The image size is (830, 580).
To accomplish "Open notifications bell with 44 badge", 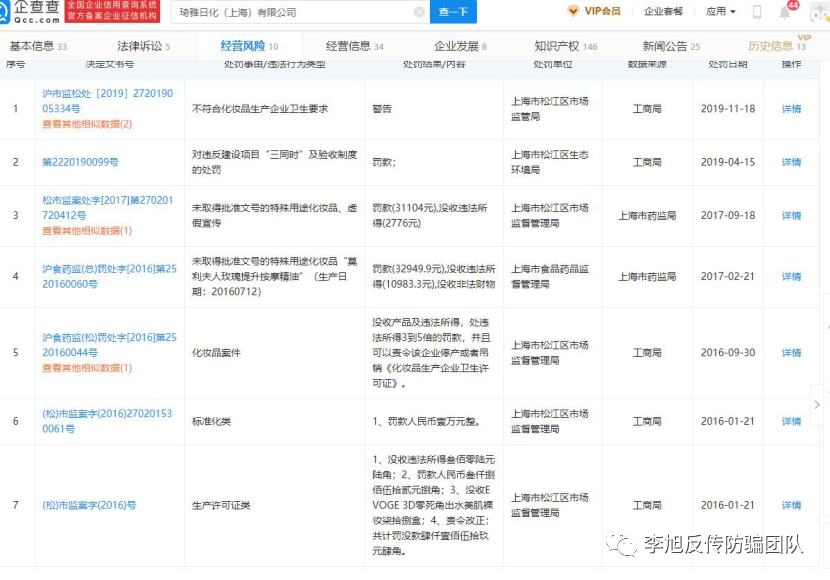I will coord(785,12).
